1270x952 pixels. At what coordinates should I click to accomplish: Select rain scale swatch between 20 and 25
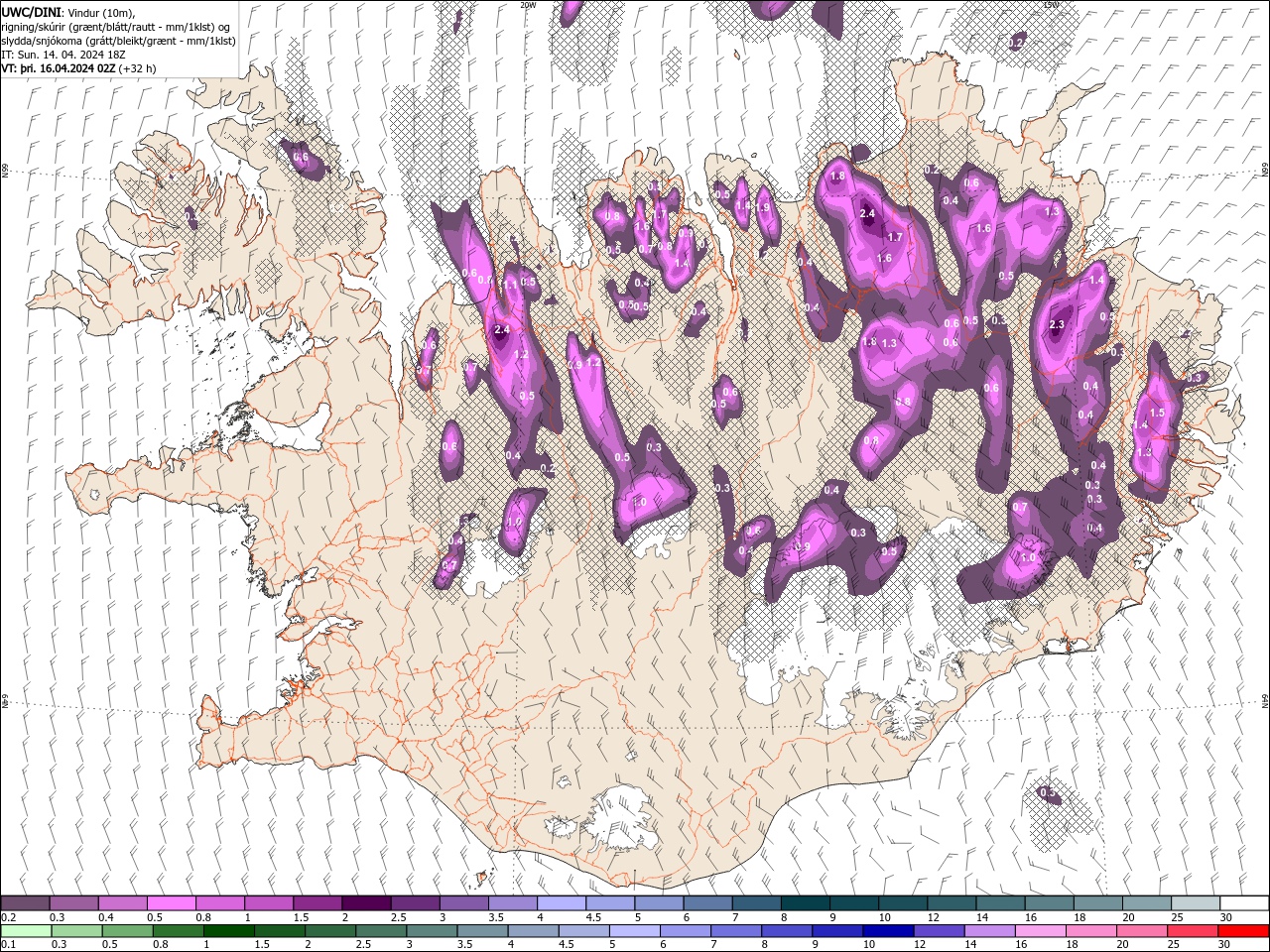pos(1142,931)
